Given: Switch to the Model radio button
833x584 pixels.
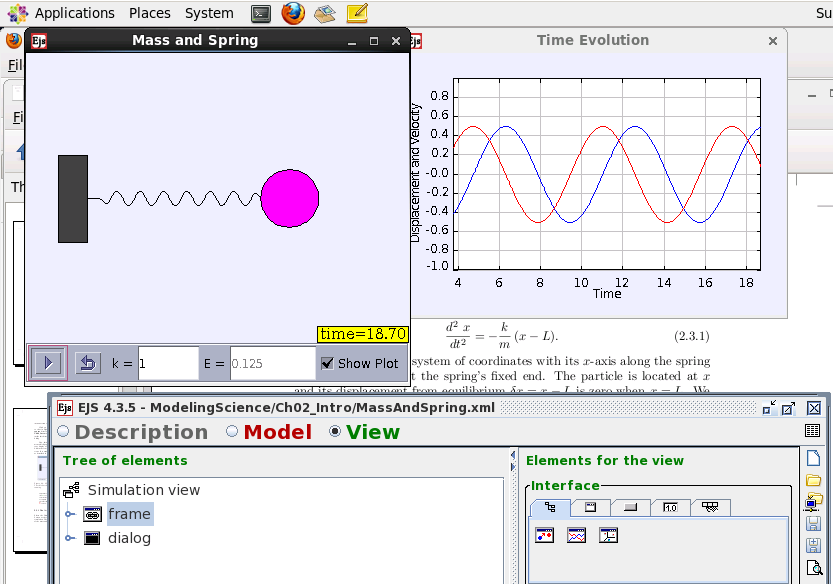Looking at the screenshot, I should point(231,431).
